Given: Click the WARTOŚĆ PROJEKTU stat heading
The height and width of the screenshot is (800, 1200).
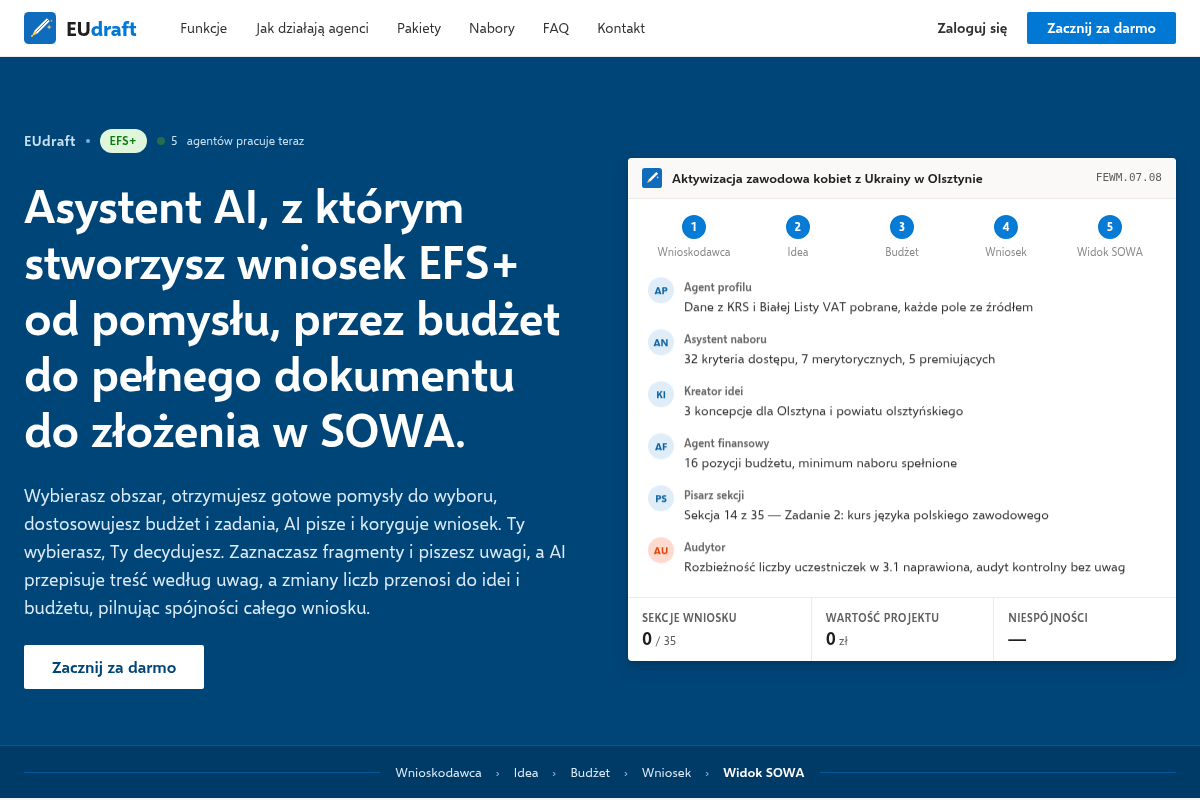Looking at the screenshot, I should 882,618.
